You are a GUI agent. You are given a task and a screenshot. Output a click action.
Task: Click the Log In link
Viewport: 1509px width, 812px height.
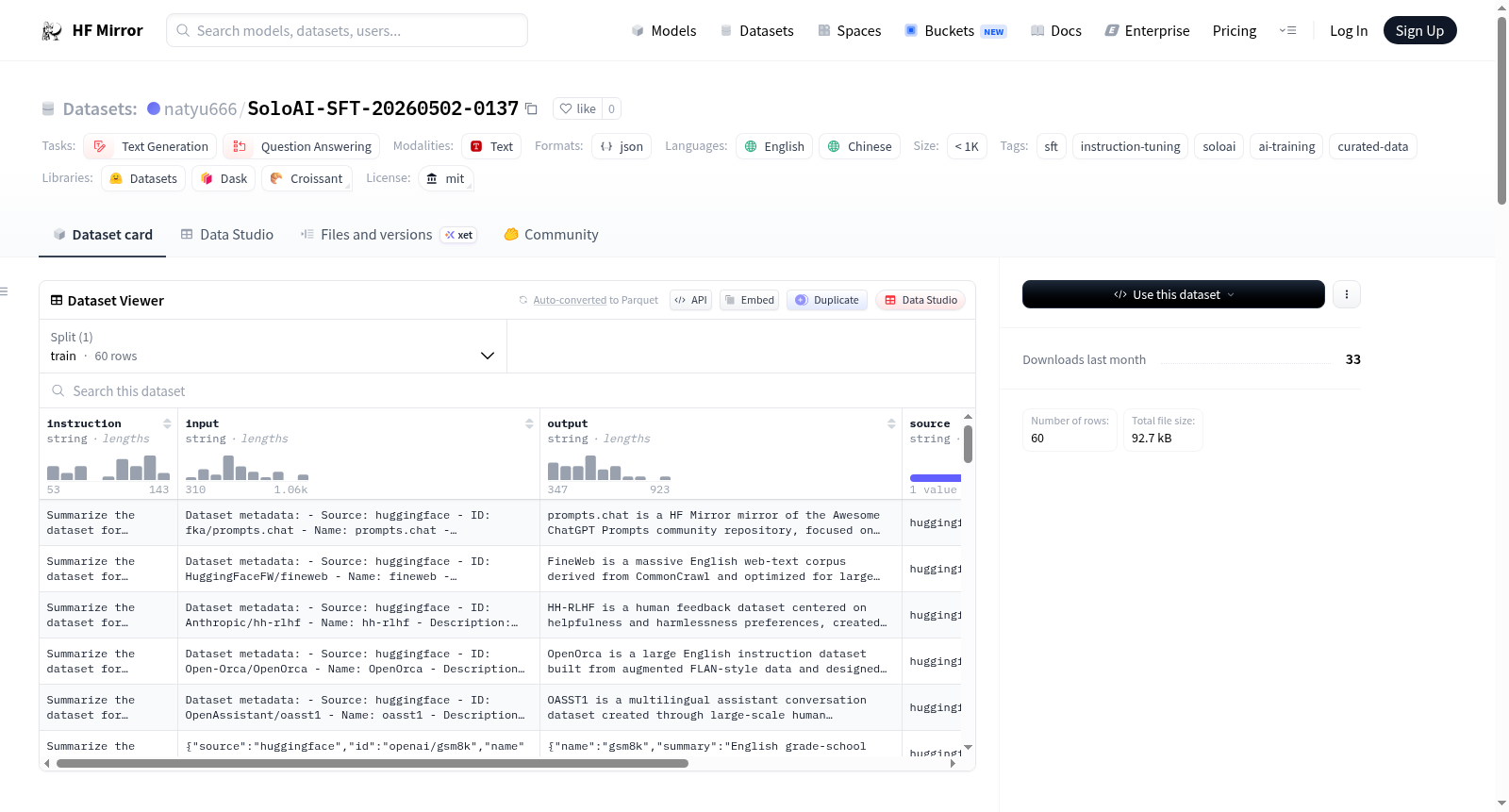tap(1349, 30)
